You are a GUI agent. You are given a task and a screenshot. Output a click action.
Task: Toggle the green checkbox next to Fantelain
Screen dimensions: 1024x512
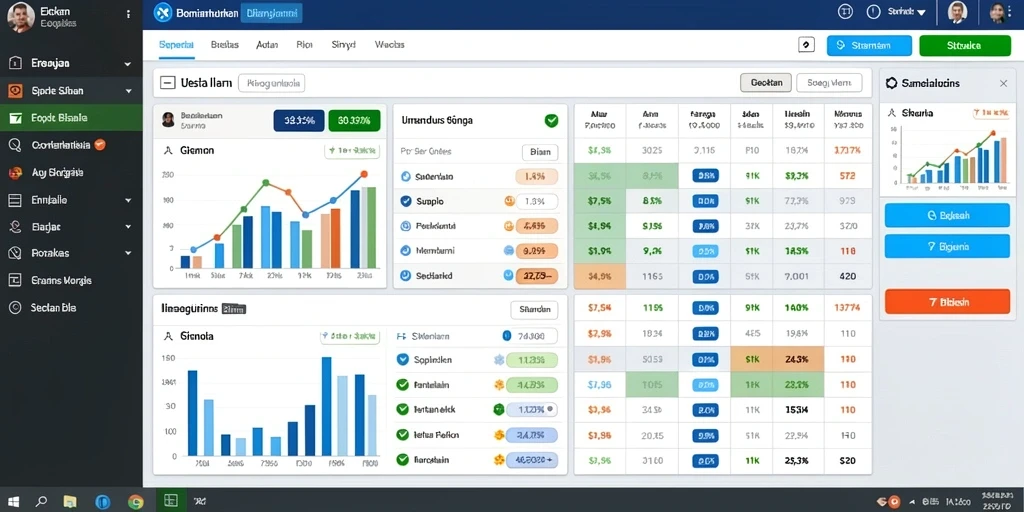click(402, 385)
